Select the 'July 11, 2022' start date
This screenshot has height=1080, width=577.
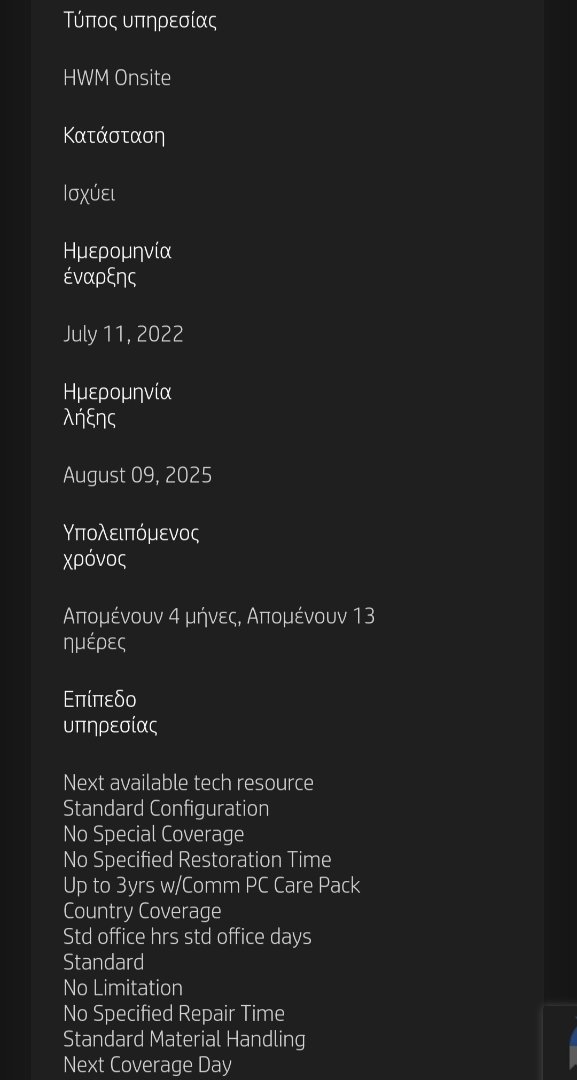(x=123, y=335)
